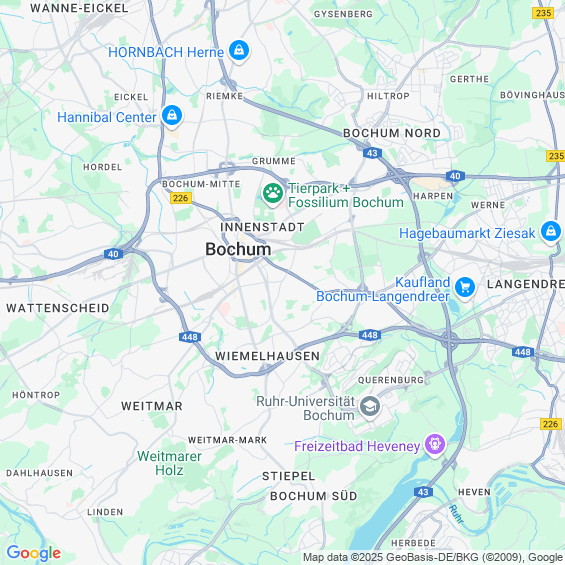Click the Google logo
Viewport: 565px width, 565px height.
[34, 553]
